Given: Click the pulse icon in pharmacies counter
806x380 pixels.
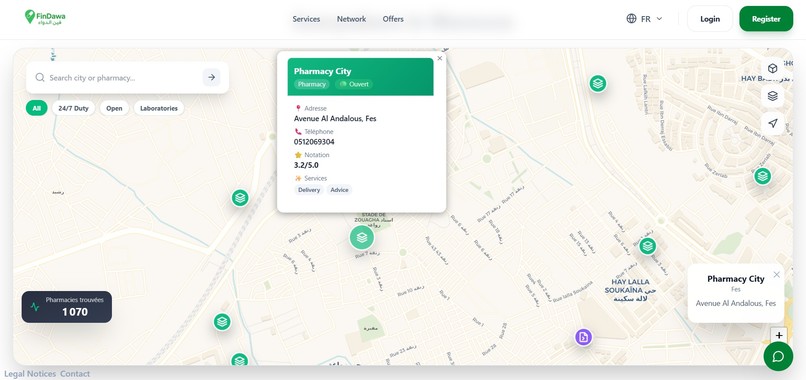Looking at the screenshot, I should [34, 307].
